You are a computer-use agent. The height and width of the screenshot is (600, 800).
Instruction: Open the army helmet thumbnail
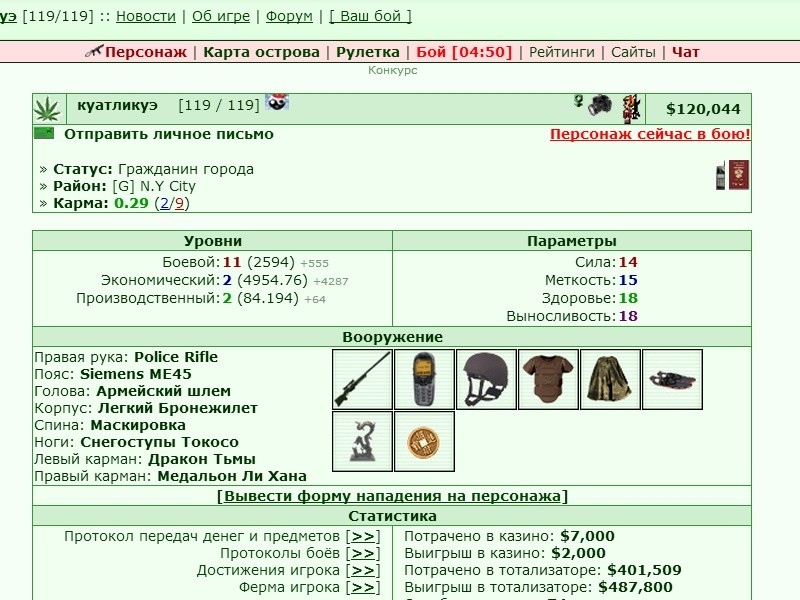coord(486,380)
